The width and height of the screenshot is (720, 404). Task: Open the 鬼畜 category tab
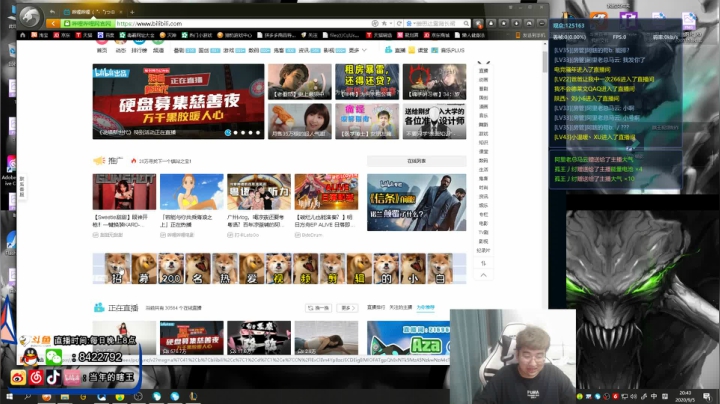tap(284, 50)
